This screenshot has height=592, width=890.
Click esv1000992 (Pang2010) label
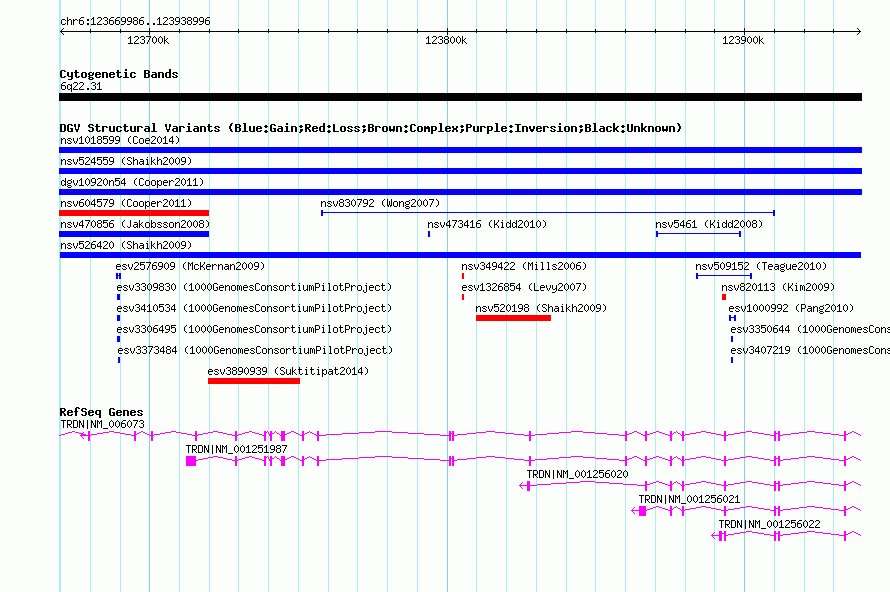[x=791, y=308]
